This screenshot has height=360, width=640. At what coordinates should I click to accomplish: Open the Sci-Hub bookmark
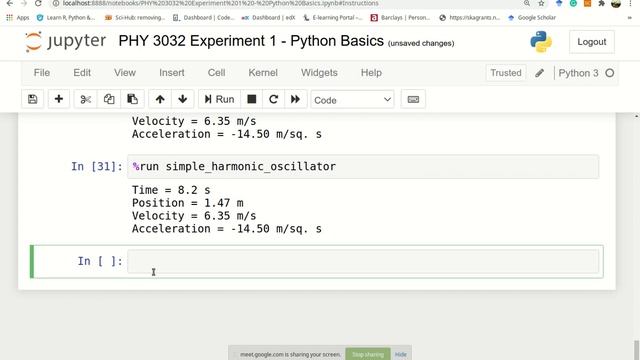pyautogui.click(x=135, y=18)
